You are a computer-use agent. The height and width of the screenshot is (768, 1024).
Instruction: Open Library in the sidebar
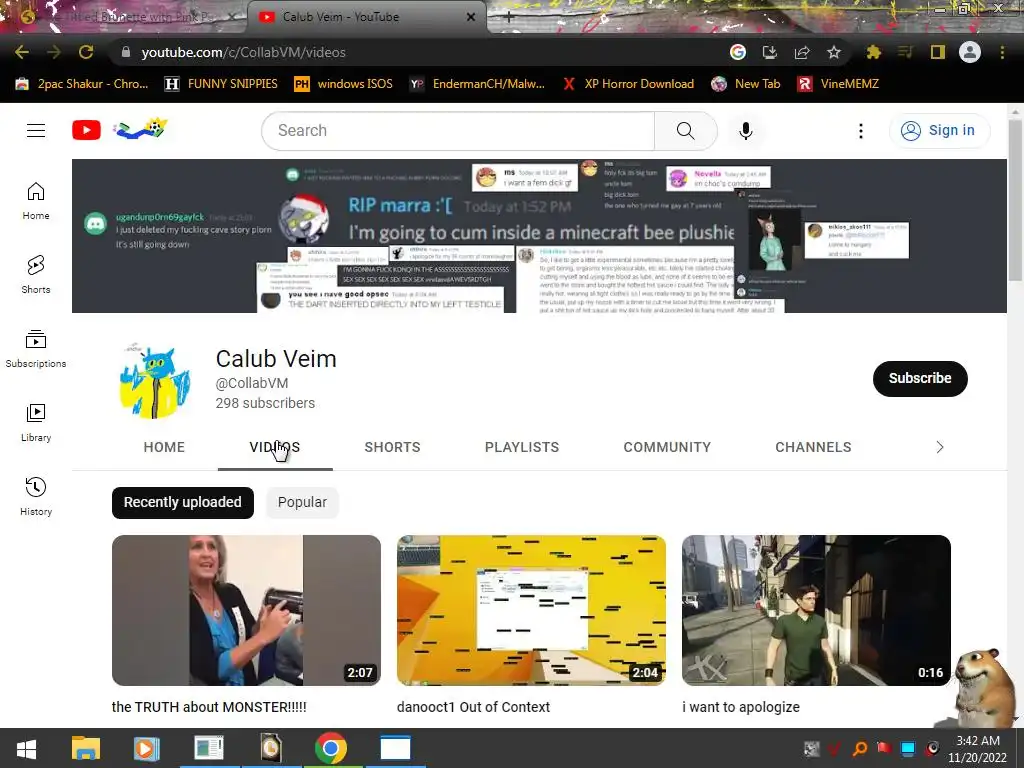(36, 423)
